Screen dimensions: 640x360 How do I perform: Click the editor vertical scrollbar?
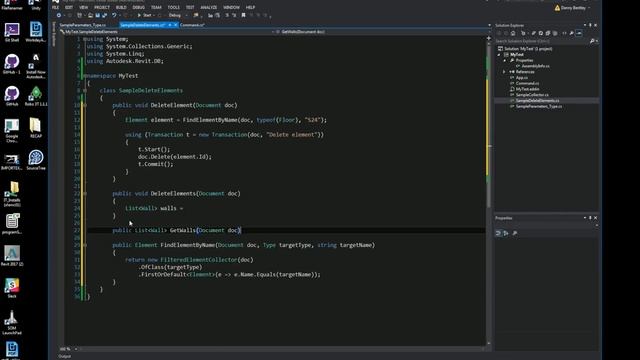(489, 192)
